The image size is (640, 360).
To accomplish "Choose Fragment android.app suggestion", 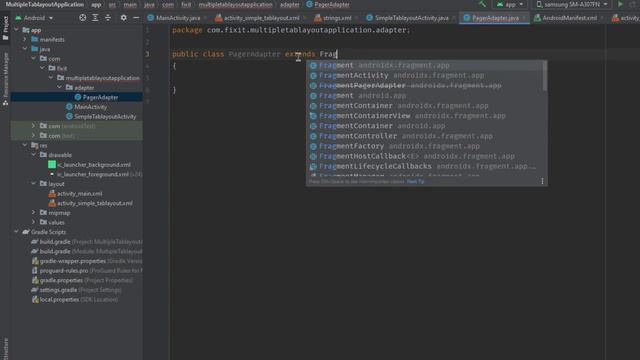I will pos(424,96).
